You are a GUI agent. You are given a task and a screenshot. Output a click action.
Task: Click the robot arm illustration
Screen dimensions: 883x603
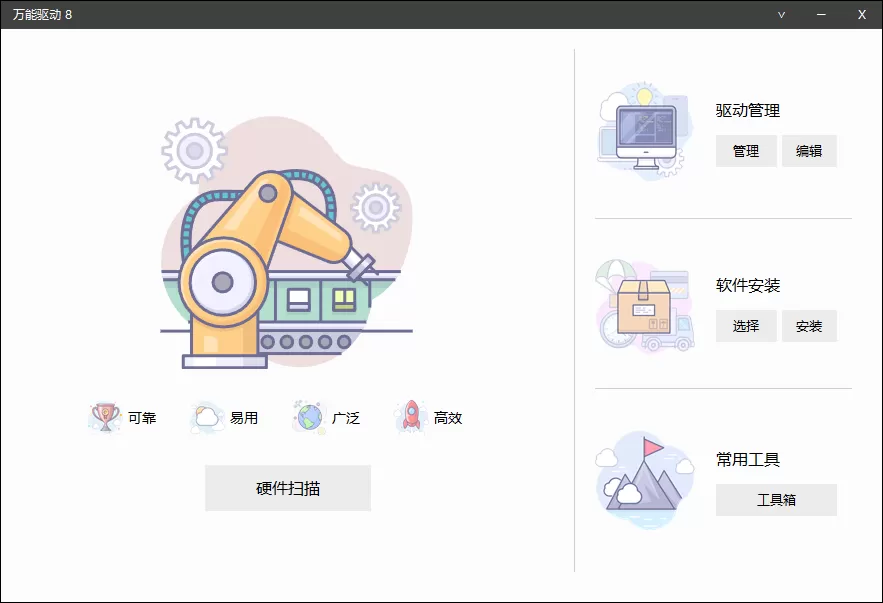280,250
